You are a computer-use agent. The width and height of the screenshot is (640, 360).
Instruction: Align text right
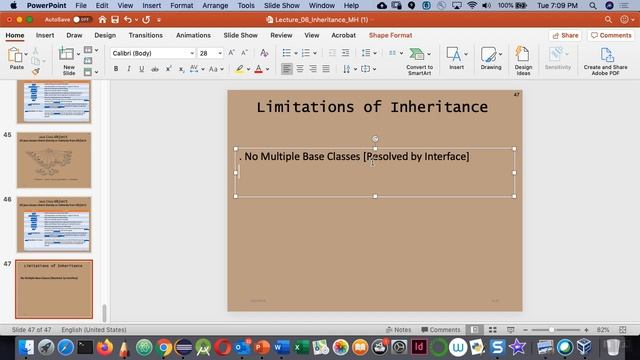[313, 69]
